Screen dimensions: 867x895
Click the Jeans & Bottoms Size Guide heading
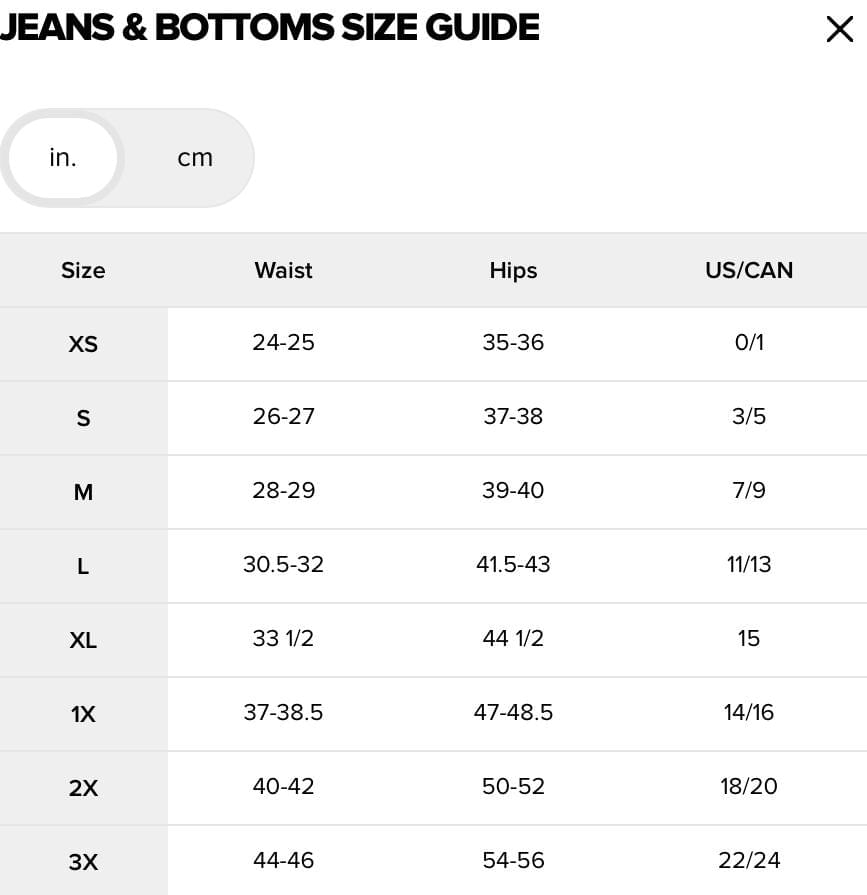point(269,27)
